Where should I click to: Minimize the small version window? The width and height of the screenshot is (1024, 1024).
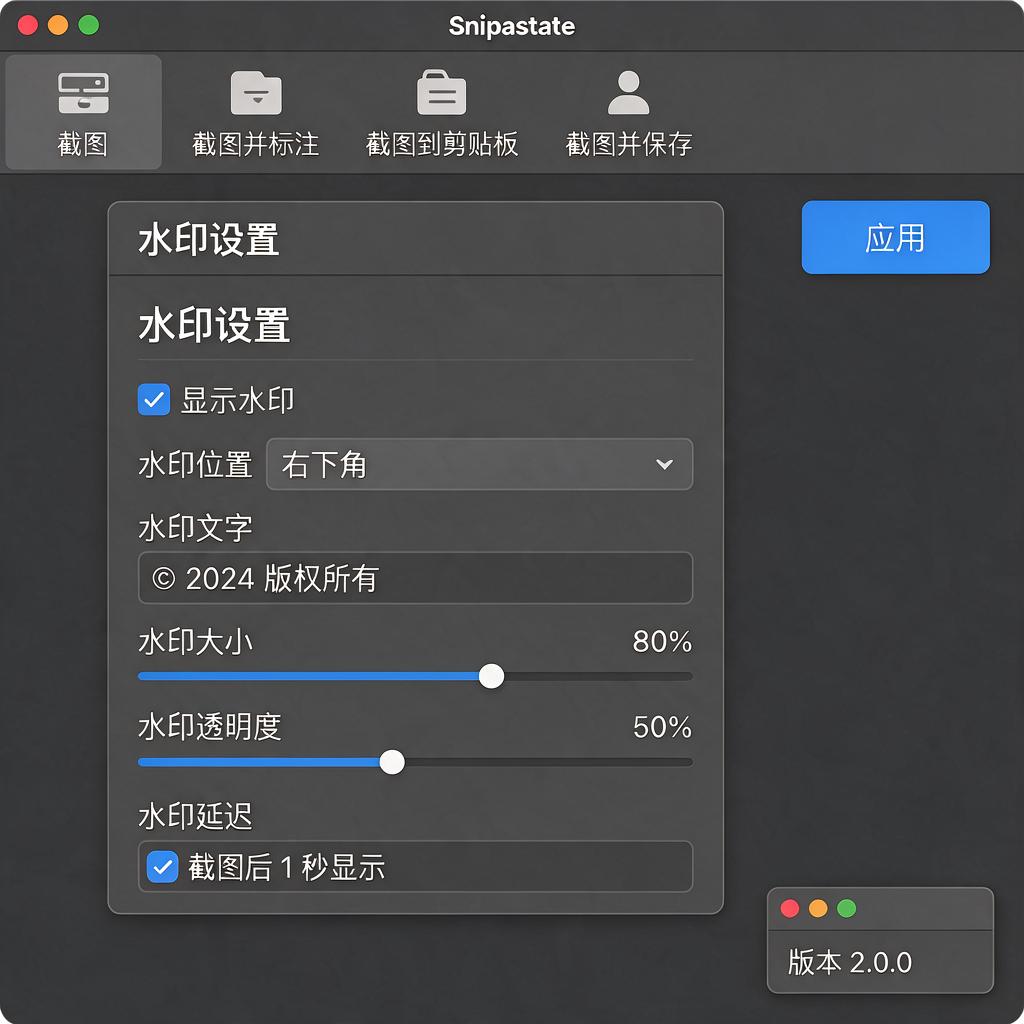pyautogui.click(x=818, y=908)
